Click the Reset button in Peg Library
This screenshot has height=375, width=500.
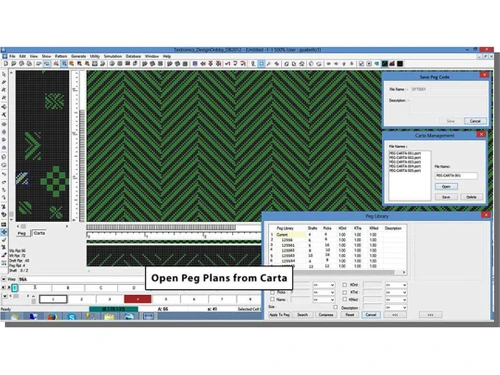point(350,315)
